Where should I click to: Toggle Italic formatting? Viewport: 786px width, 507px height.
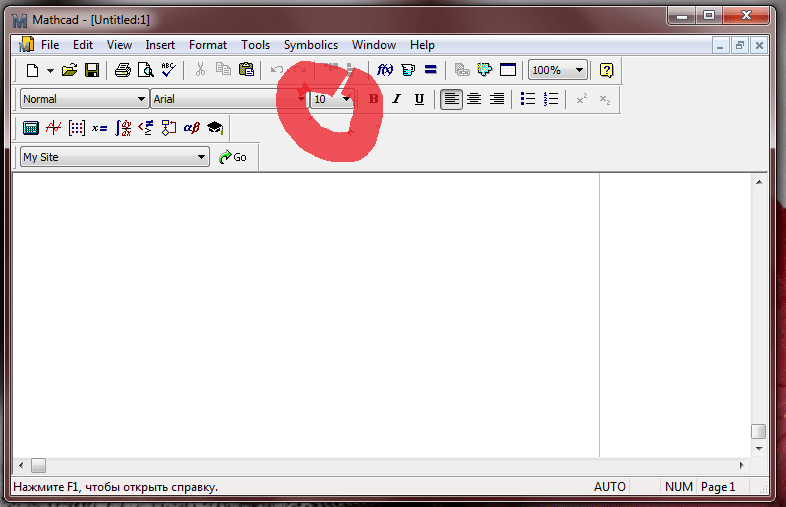click(397, 99)
